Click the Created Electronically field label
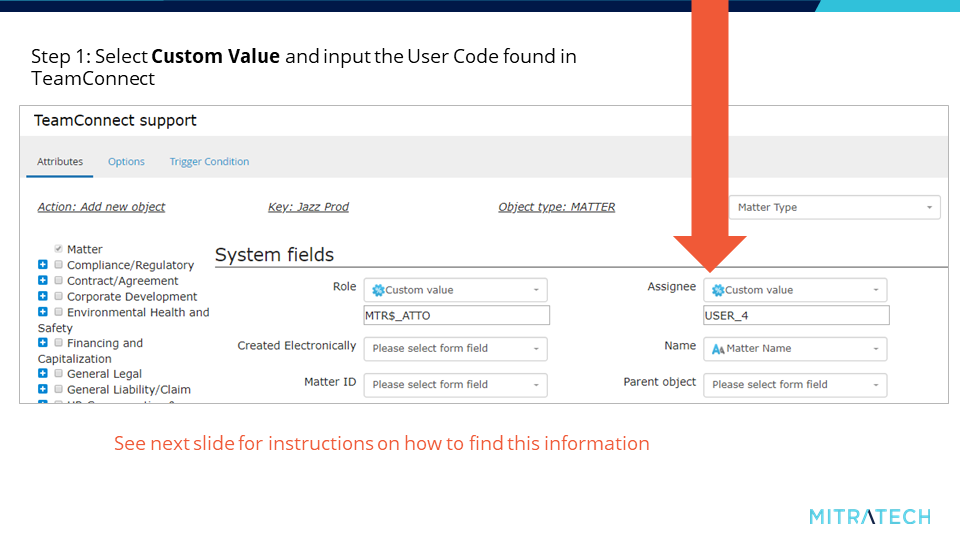Image resolution: width=960 pixels, height=540 pixels. (x=296, y=345)
